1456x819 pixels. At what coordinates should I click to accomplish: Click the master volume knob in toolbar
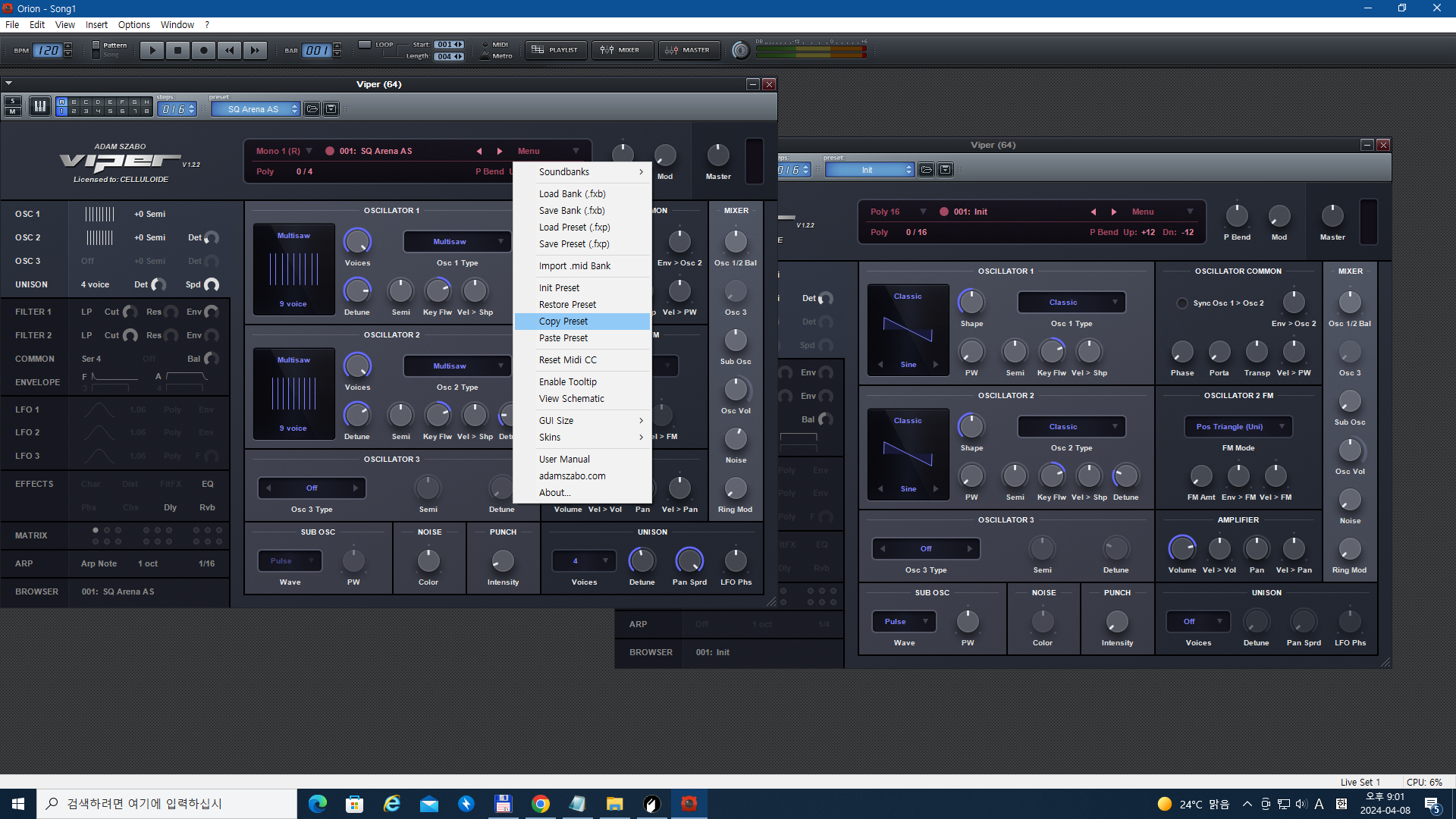[x=741, y=50]
